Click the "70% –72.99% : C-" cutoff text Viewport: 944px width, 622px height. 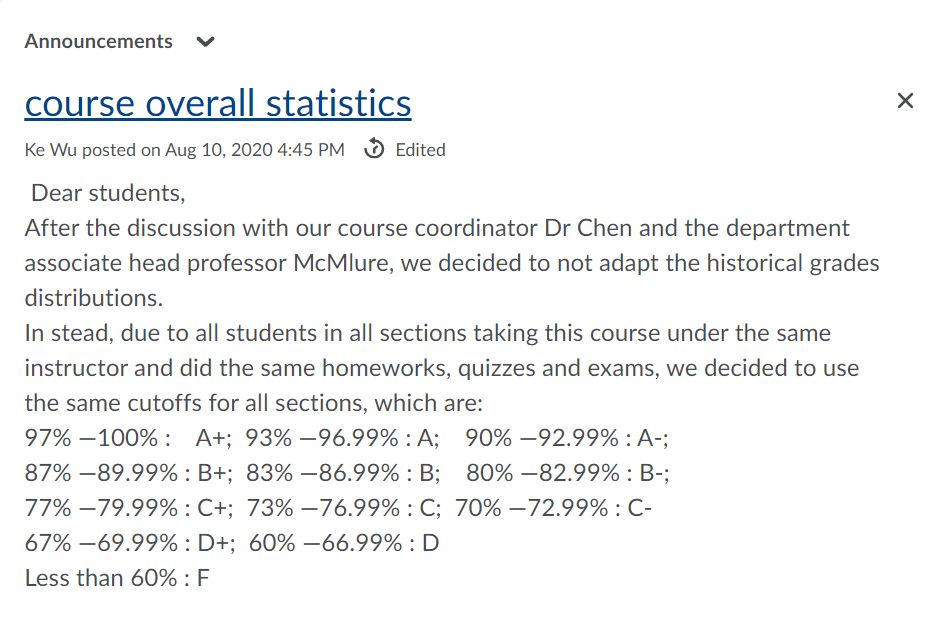point(553,508)
